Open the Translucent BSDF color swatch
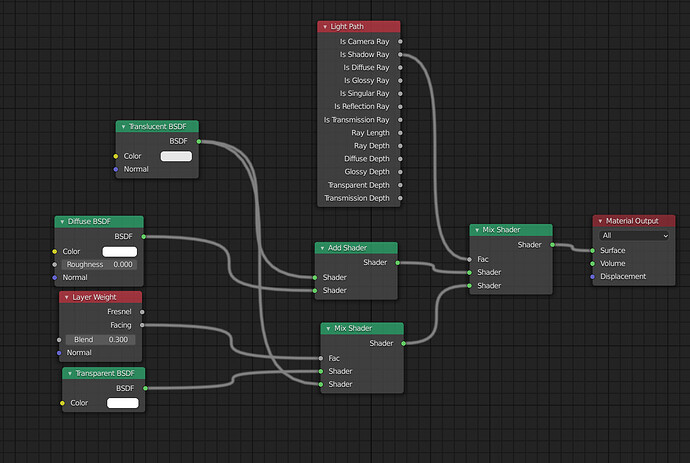Screen dimensions: 690x463 [x=176, y=156]
